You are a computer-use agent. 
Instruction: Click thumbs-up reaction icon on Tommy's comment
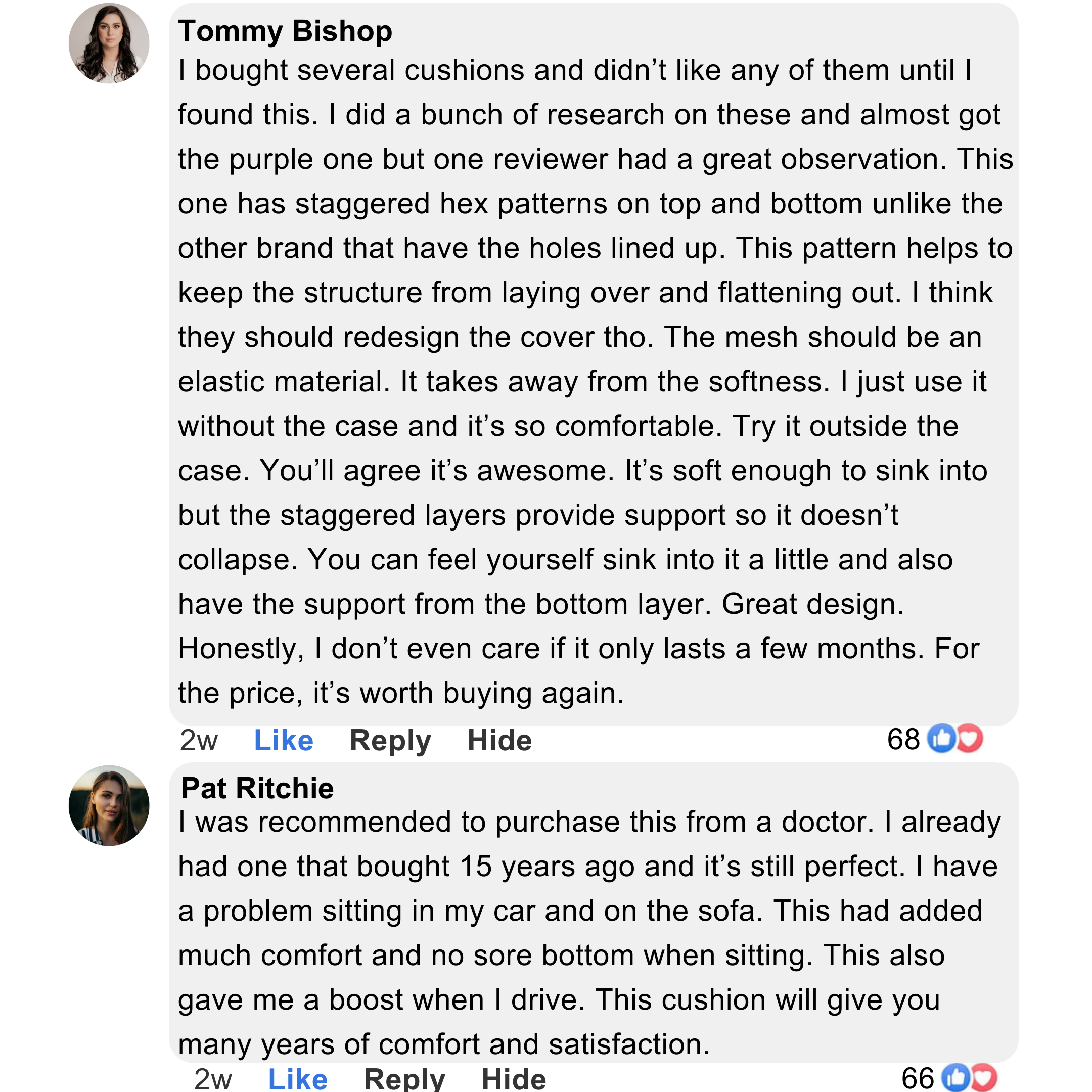click(x=942, y=738)
